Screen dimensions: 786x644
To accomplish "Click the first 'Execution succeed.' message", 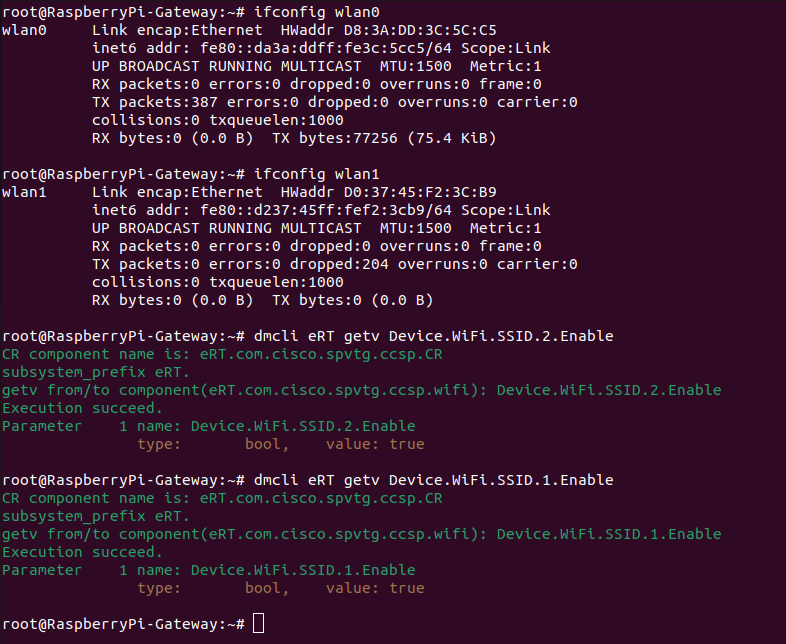I will point(83,408).
